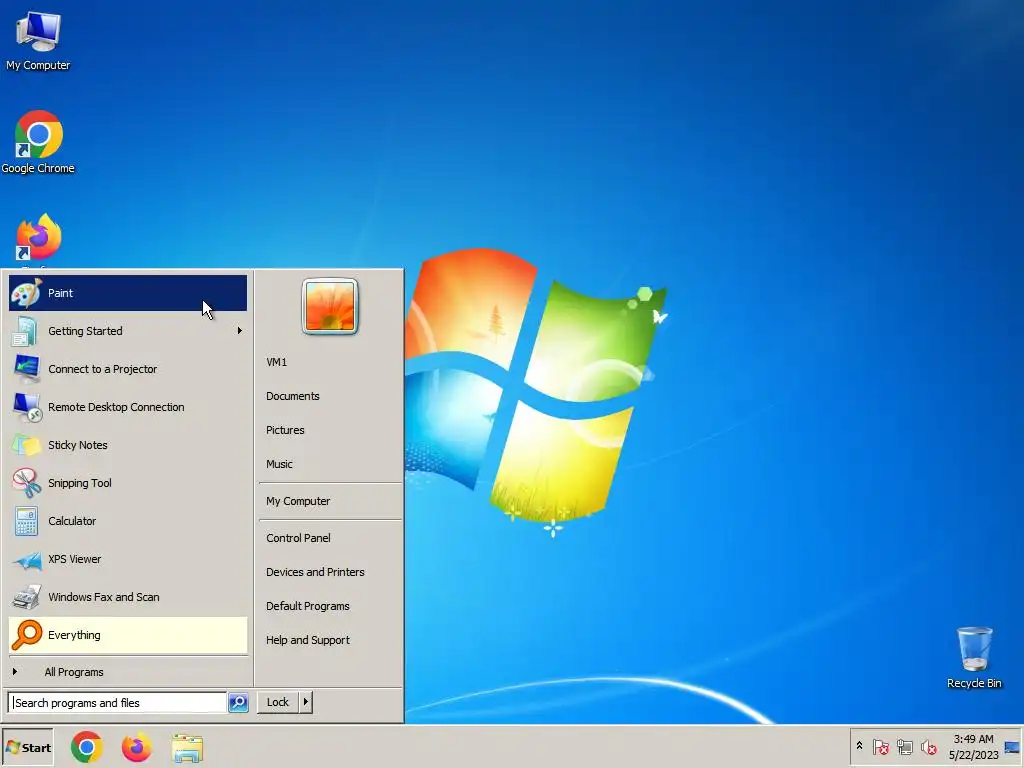
Task: Click the search magnifier button
Action: tap(238, 703)
